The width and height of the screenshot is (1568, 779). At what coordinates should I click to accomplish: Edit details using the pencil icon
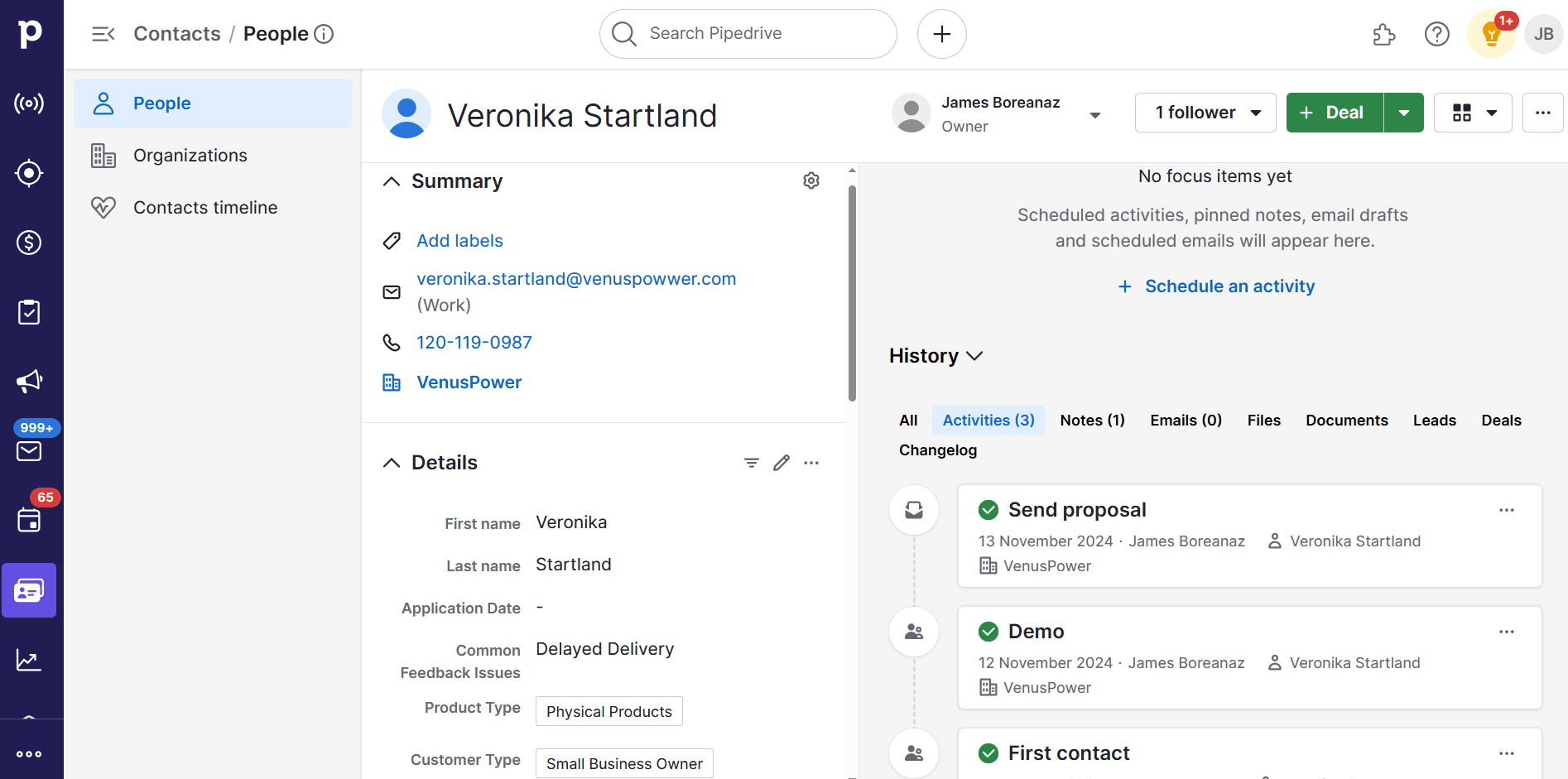click(781, 462)
